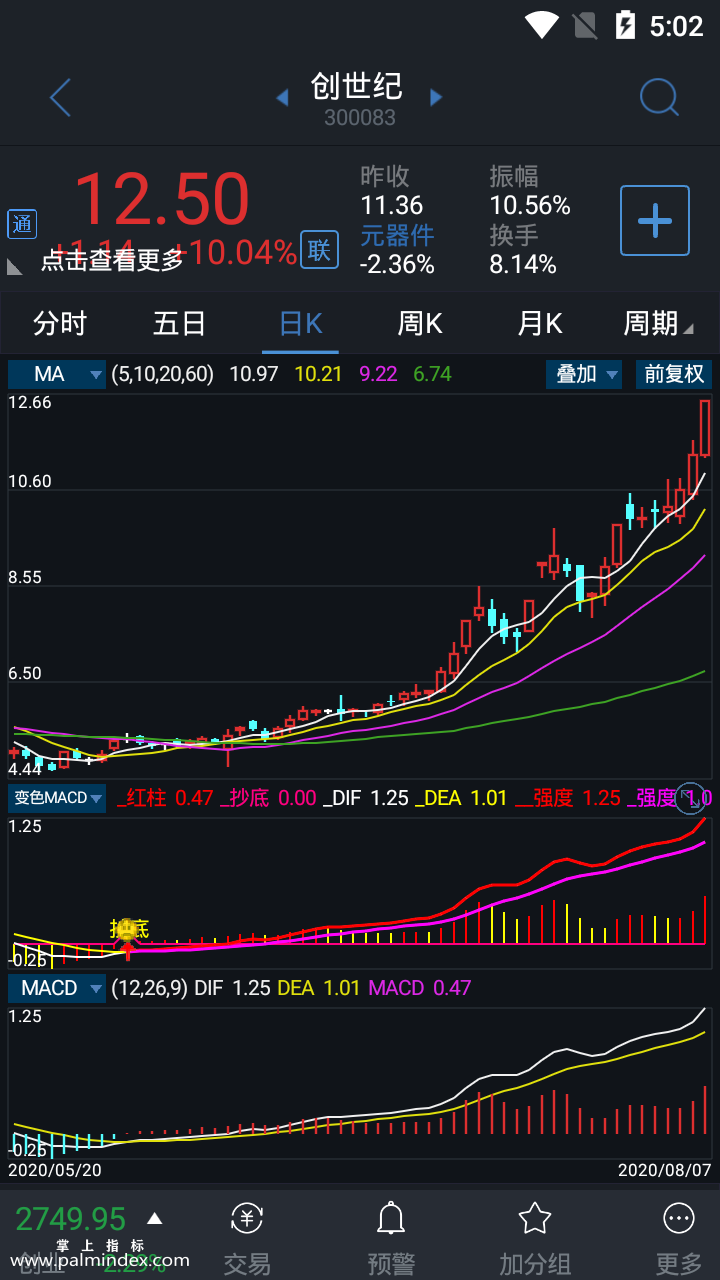This screenshot has height=1280, width=720.
Task: Tap the back arrow icon
Action: pos(60,98)
